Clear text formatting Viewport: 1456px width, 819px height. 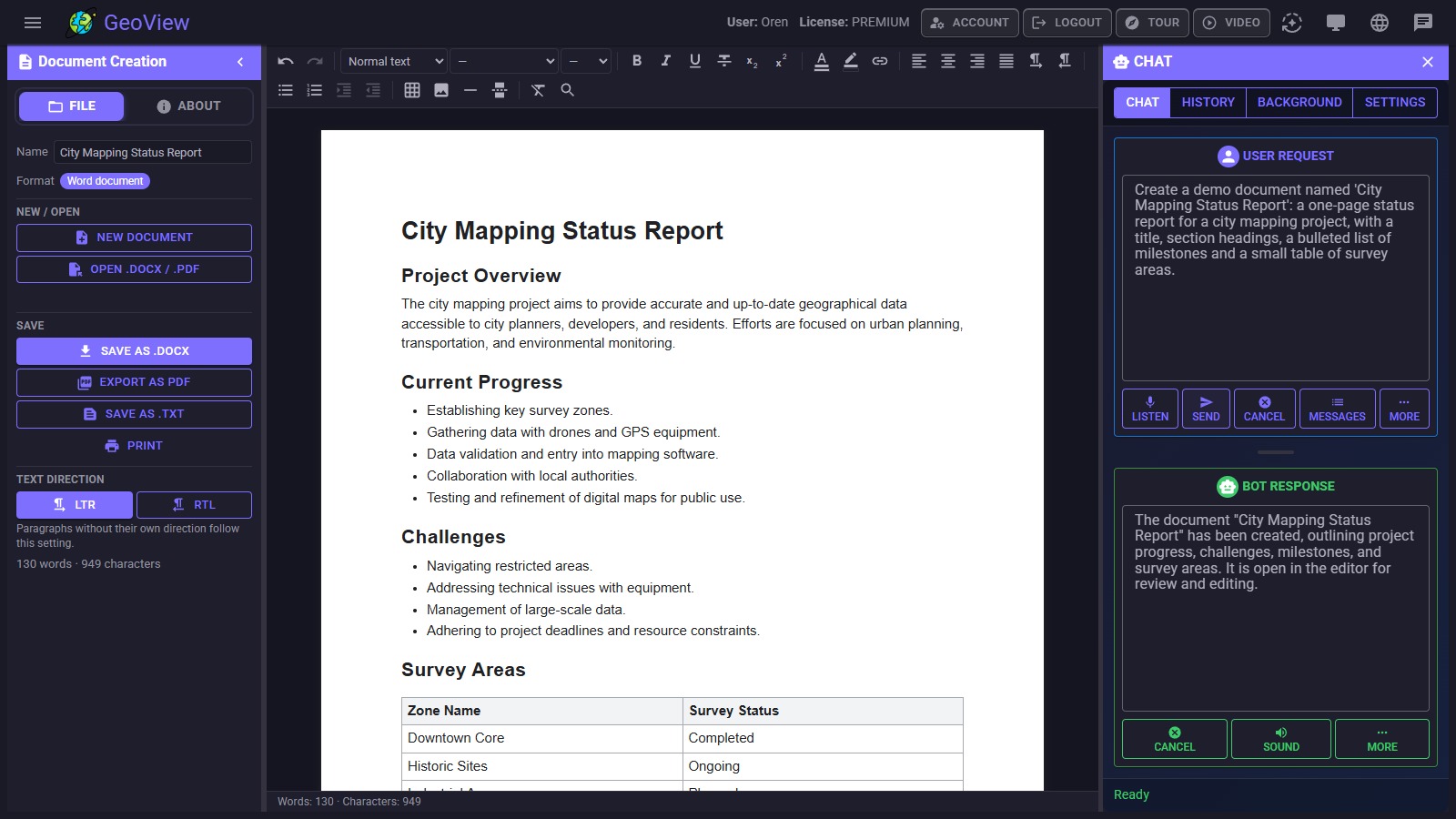coord(539,90)
